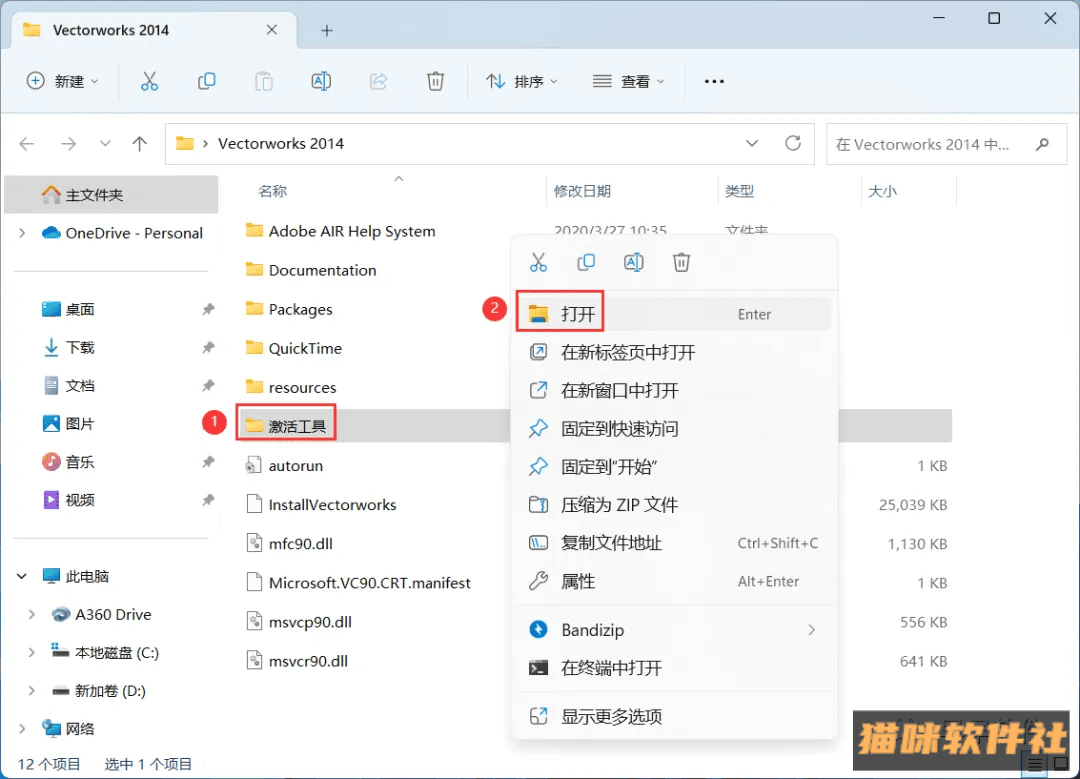
Task: Go back with the left arrow button
Action: click(27, 144)
